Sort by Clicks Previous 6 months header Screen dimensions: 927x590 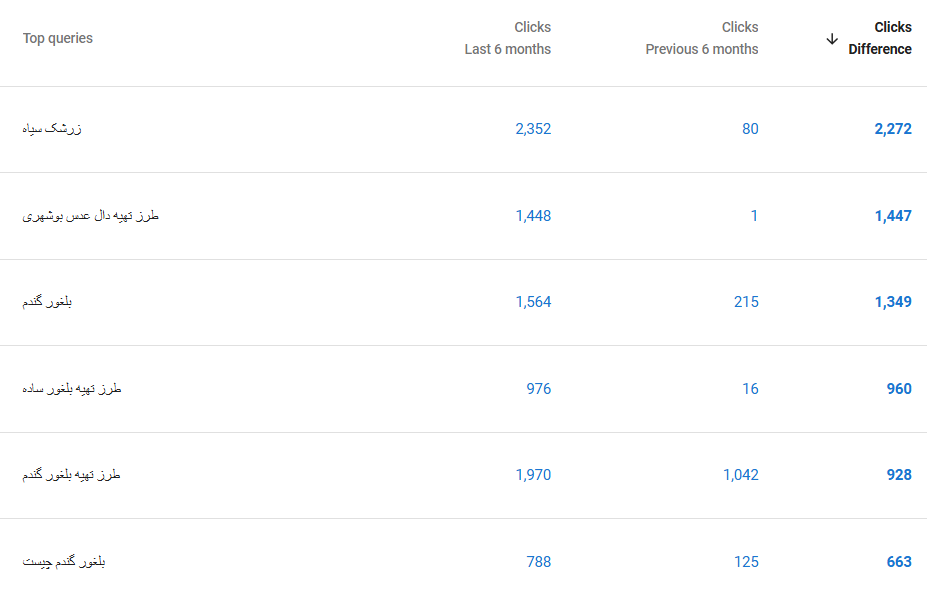(x=702, y=38)
